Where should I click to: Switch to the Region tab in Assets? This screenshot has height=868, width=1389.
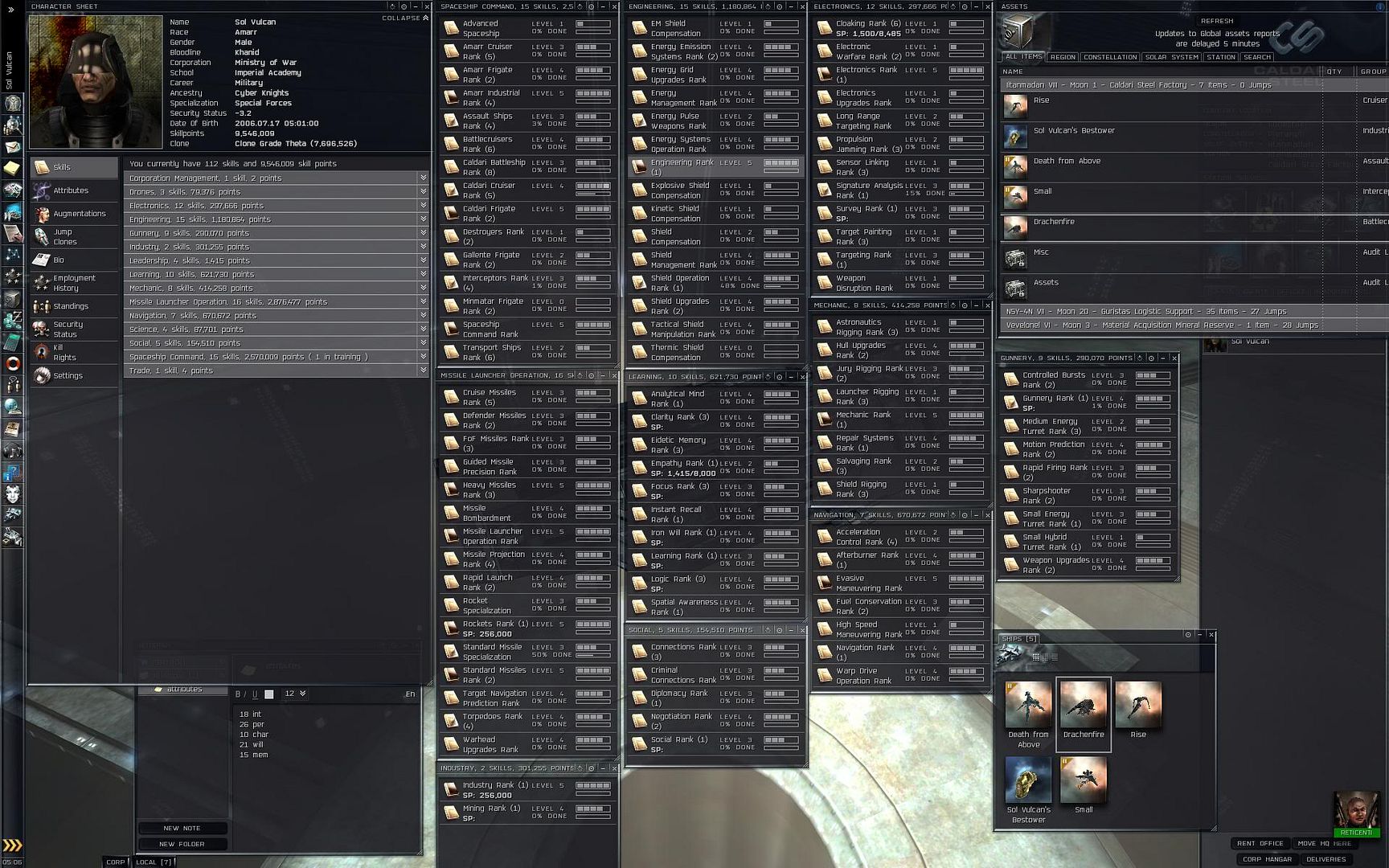1062,57
